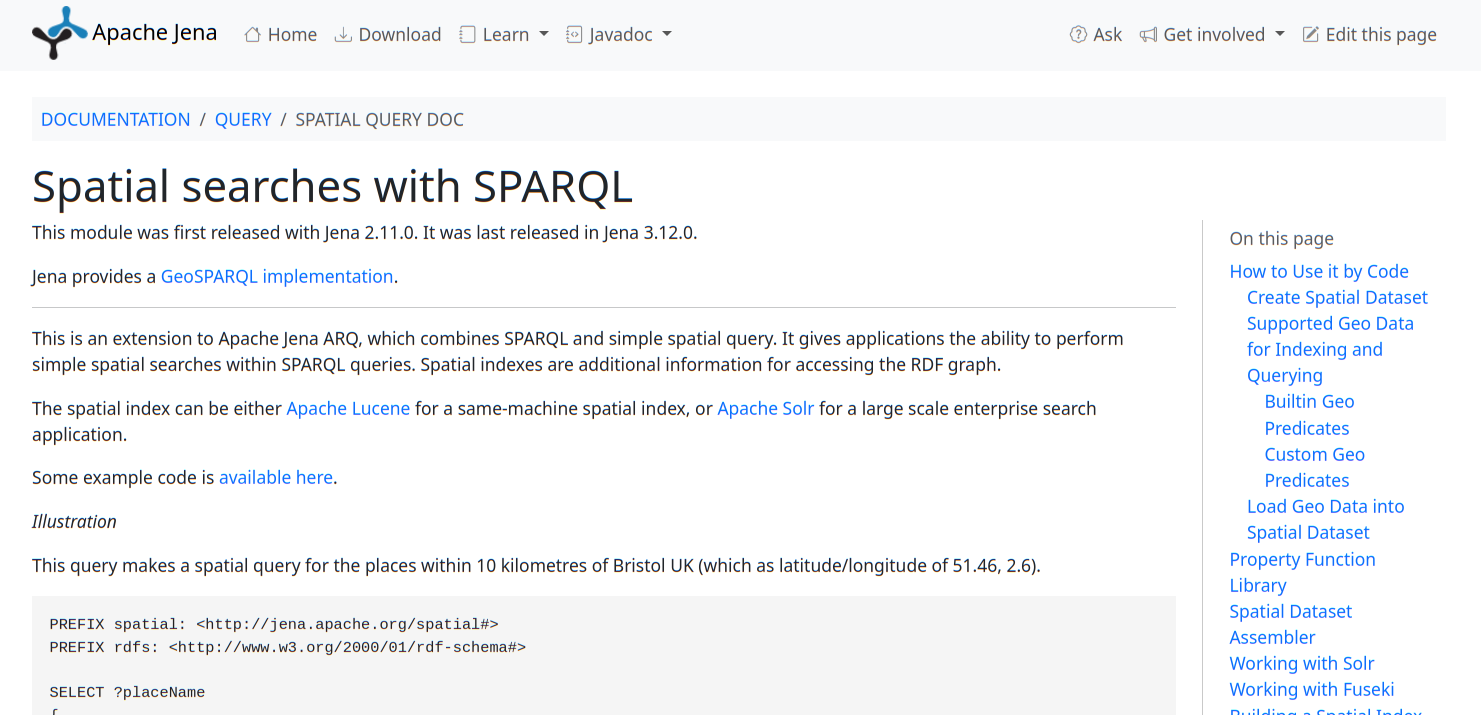This screenshot has height=715, width=1481.
Task: Click the Learn book icon
Action: click(x=467, y=34)
